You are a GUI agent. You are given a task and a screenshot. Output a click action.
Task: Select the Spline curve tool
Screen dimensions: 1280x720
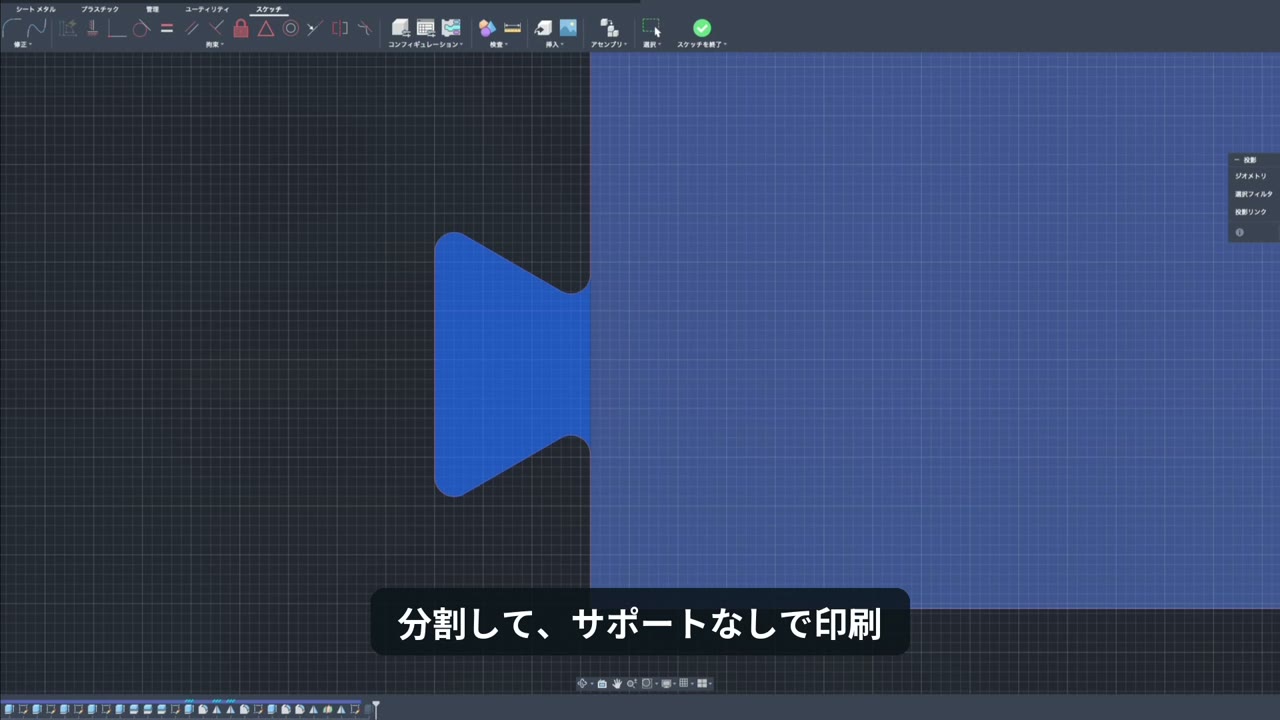tap(36, 28)
